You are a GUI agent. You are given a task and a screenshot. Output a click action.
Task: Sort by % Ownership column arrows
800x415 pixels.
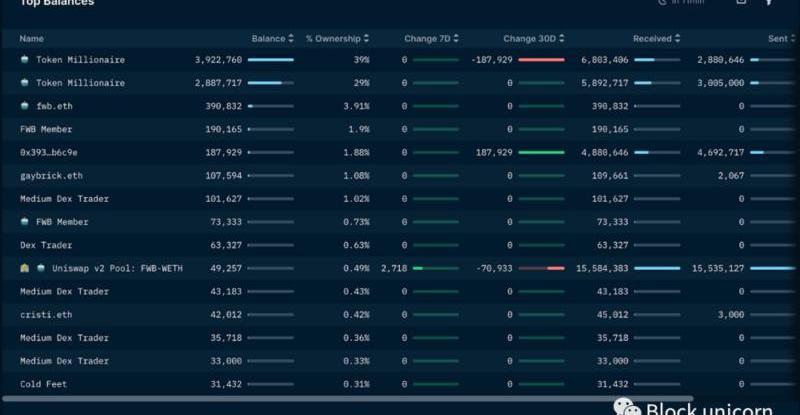pos(367,39)
